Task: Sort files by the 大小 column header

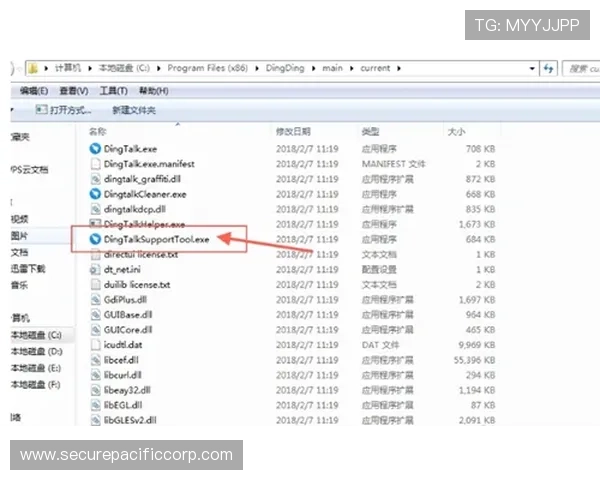Action: (x=456, y=132)
